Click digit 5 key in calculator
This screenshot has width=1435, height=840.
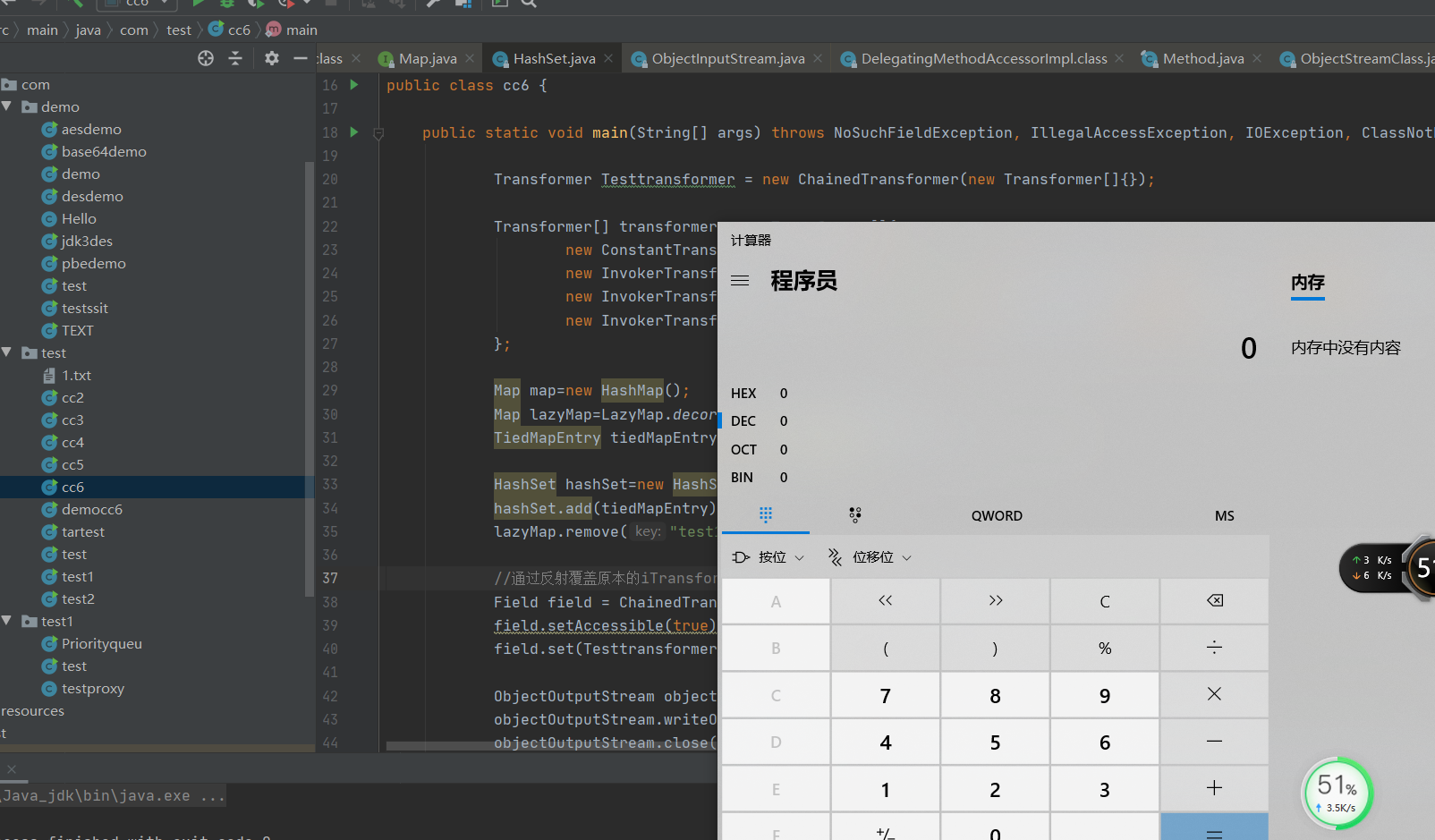(996, 742)
